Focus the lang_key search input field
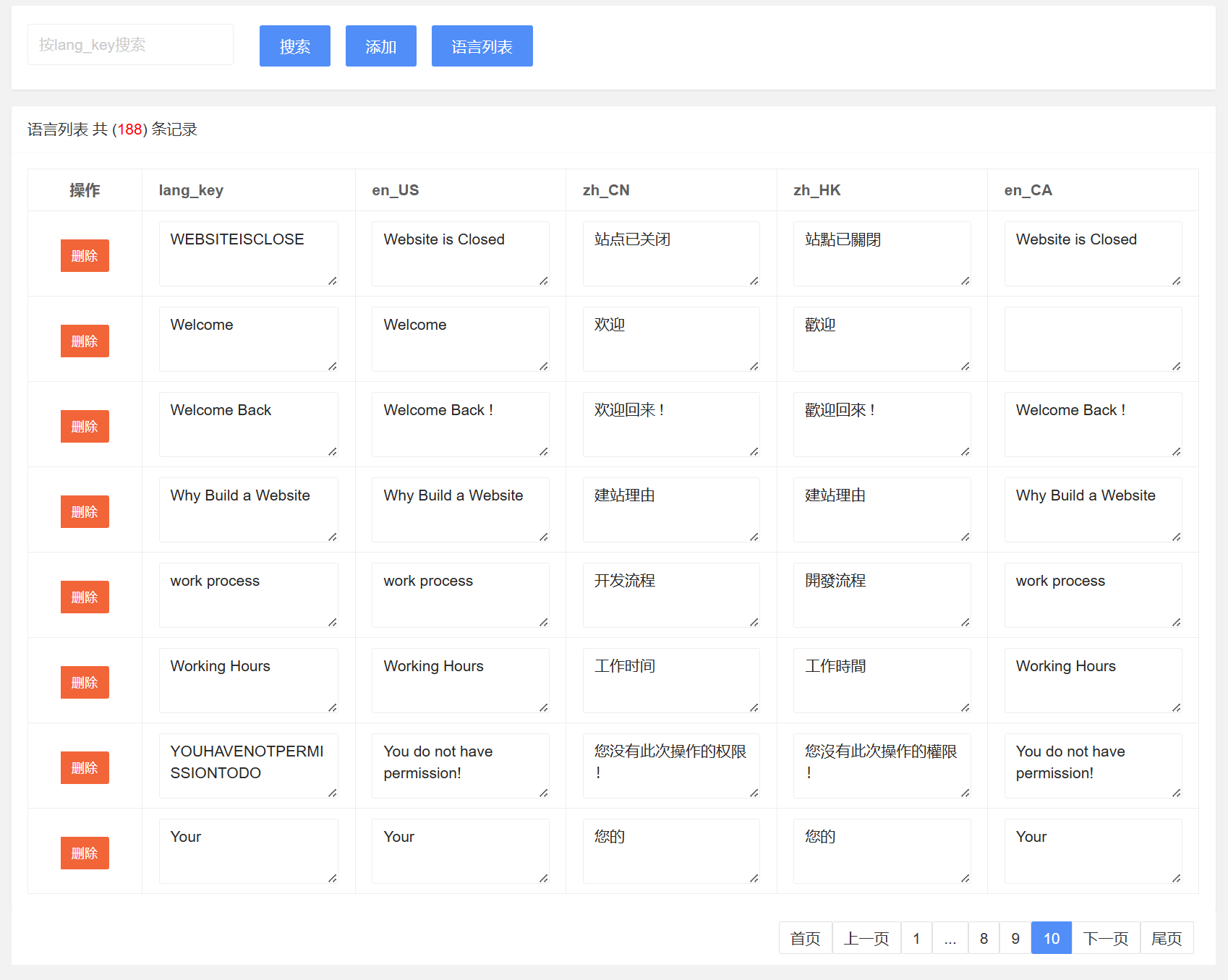This screenshot has height=980, width=1228. click(x=130, y=45)
